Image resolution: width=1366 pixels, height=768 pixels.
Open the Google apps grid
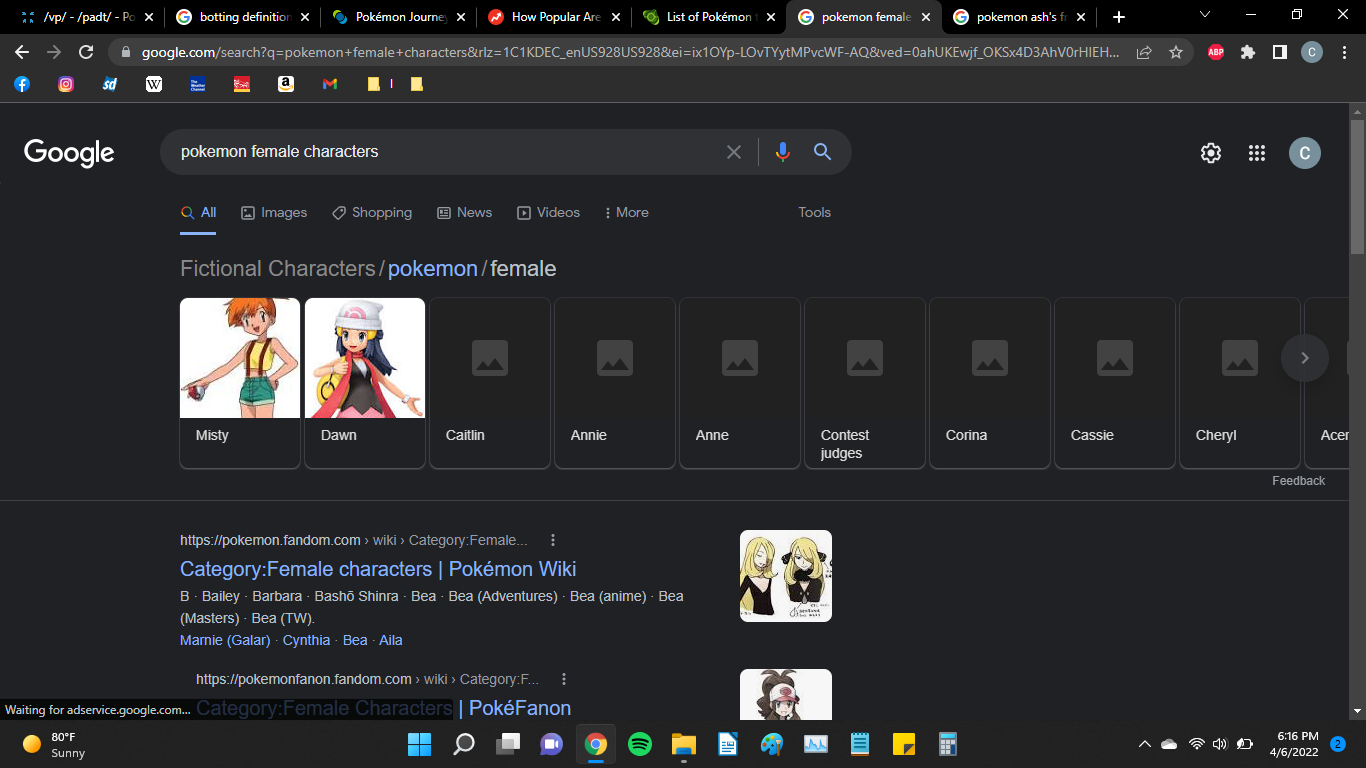pyautogui.click(x=1257, y=153)
